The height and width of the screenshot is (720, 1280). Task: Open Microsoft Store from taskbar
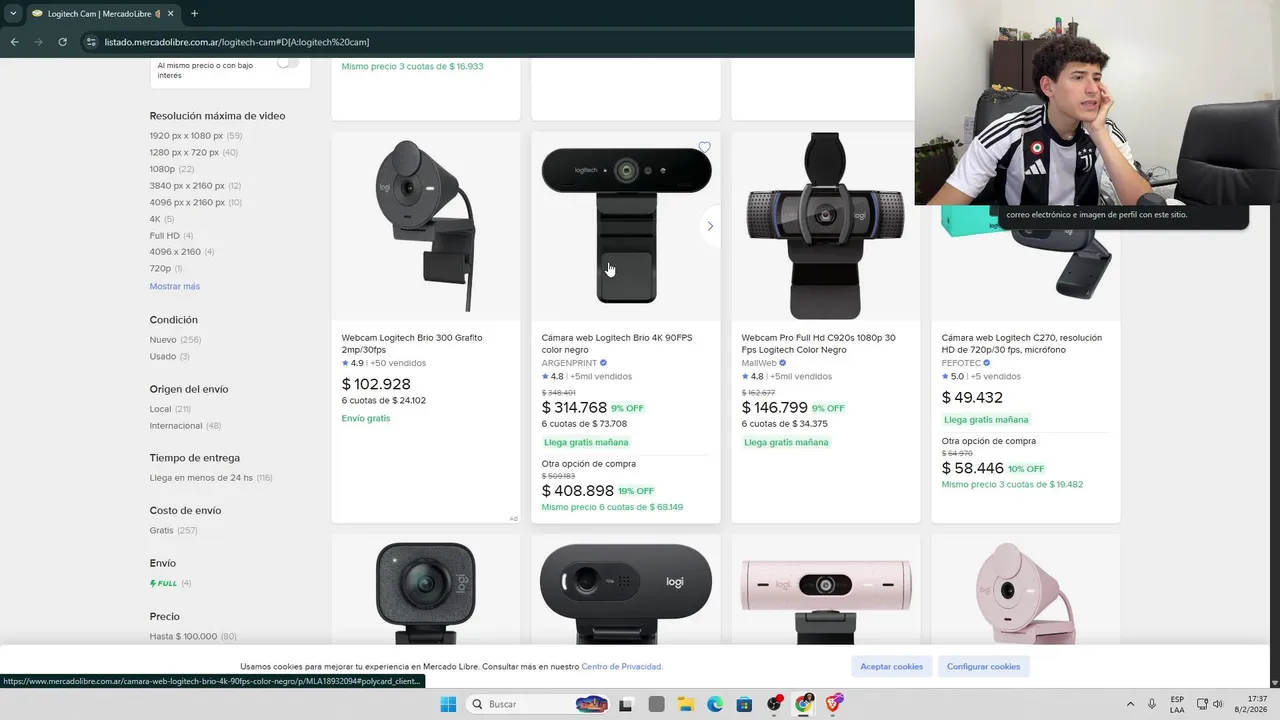tap(744, 704)
